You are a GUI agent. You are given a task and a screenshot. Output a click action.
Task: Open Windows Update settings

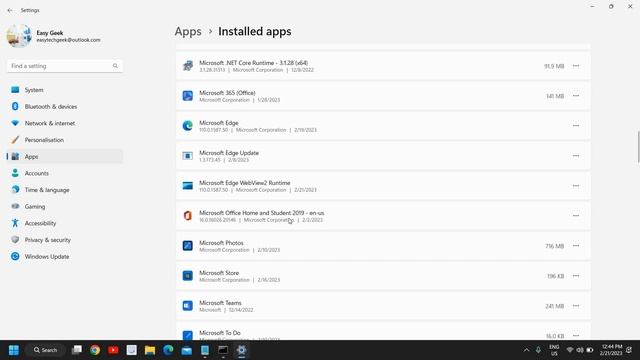coord(64,257)
